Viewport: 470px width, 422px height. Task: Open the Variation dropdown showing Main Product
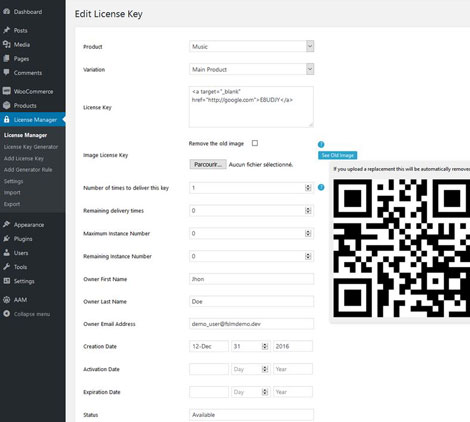pyautogui.click(x=251, y=69)
